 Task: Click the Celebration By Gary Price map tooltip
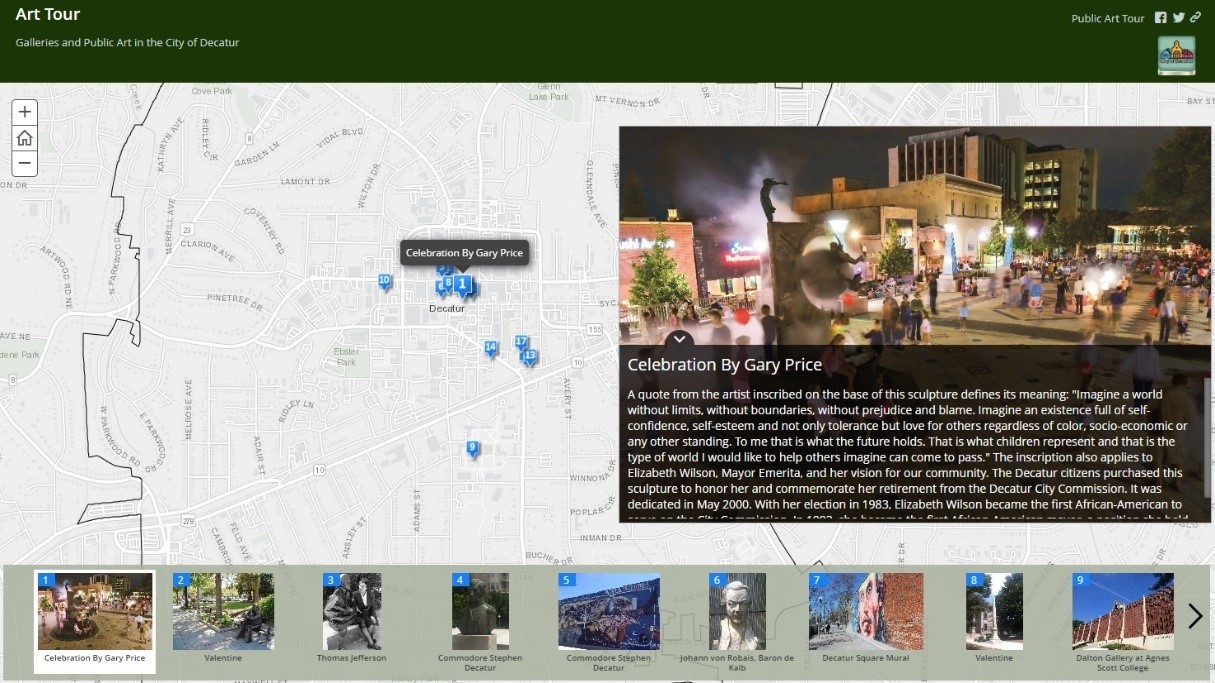tap(464, 253)
